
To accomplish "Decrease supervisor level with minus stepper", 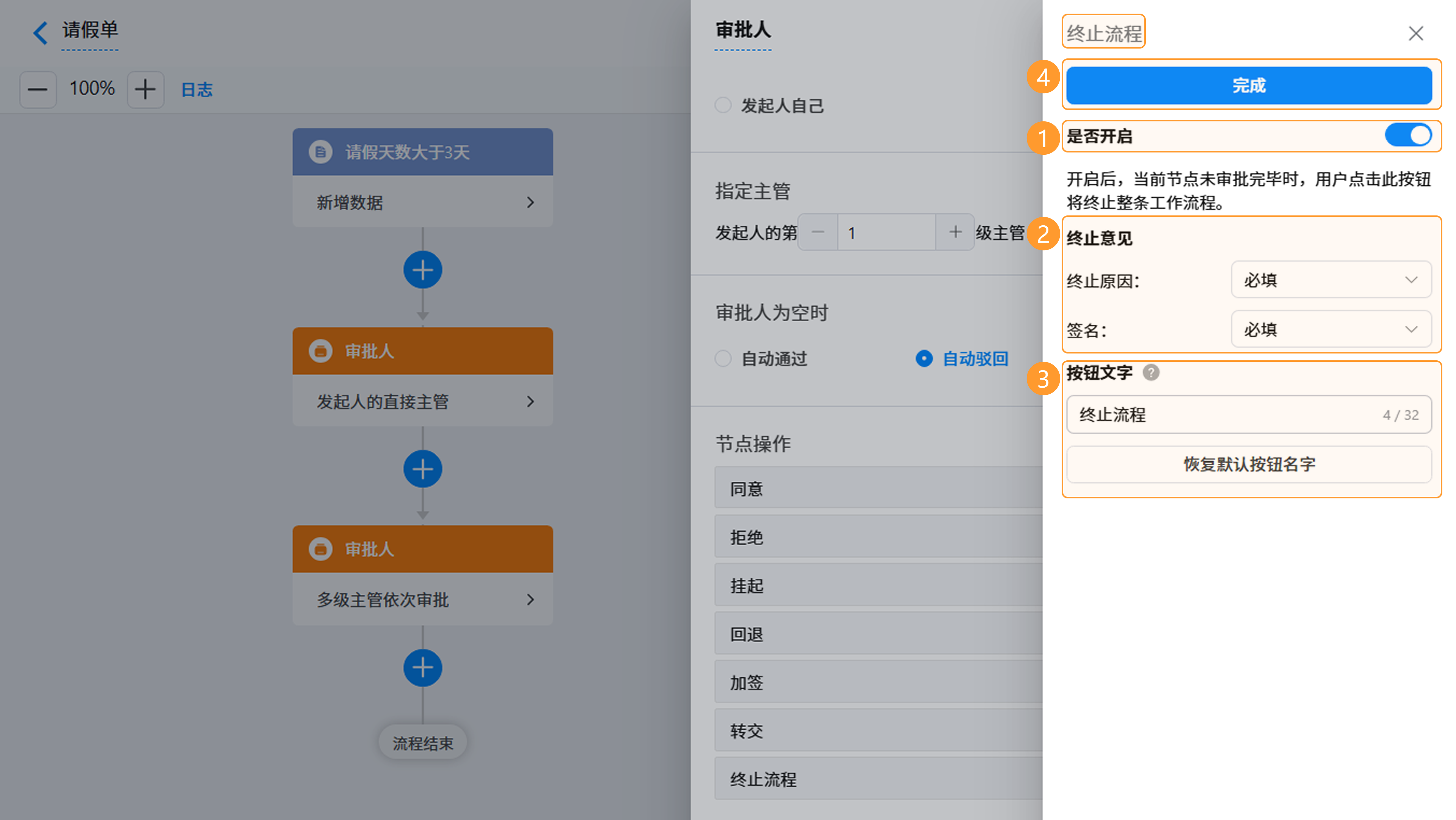I will (818, 232).
